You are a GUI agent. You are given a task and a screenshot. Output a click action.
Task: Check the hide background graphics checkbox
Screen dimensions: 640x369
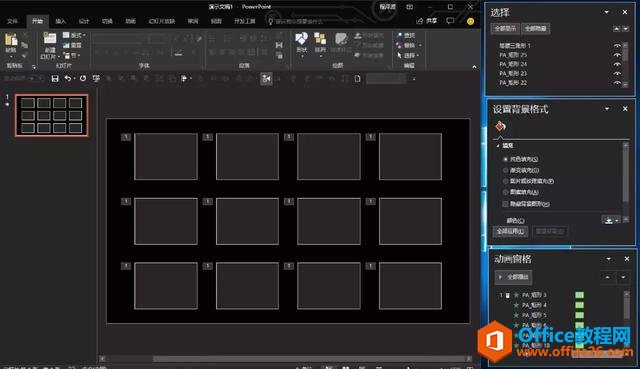[506, 204]
